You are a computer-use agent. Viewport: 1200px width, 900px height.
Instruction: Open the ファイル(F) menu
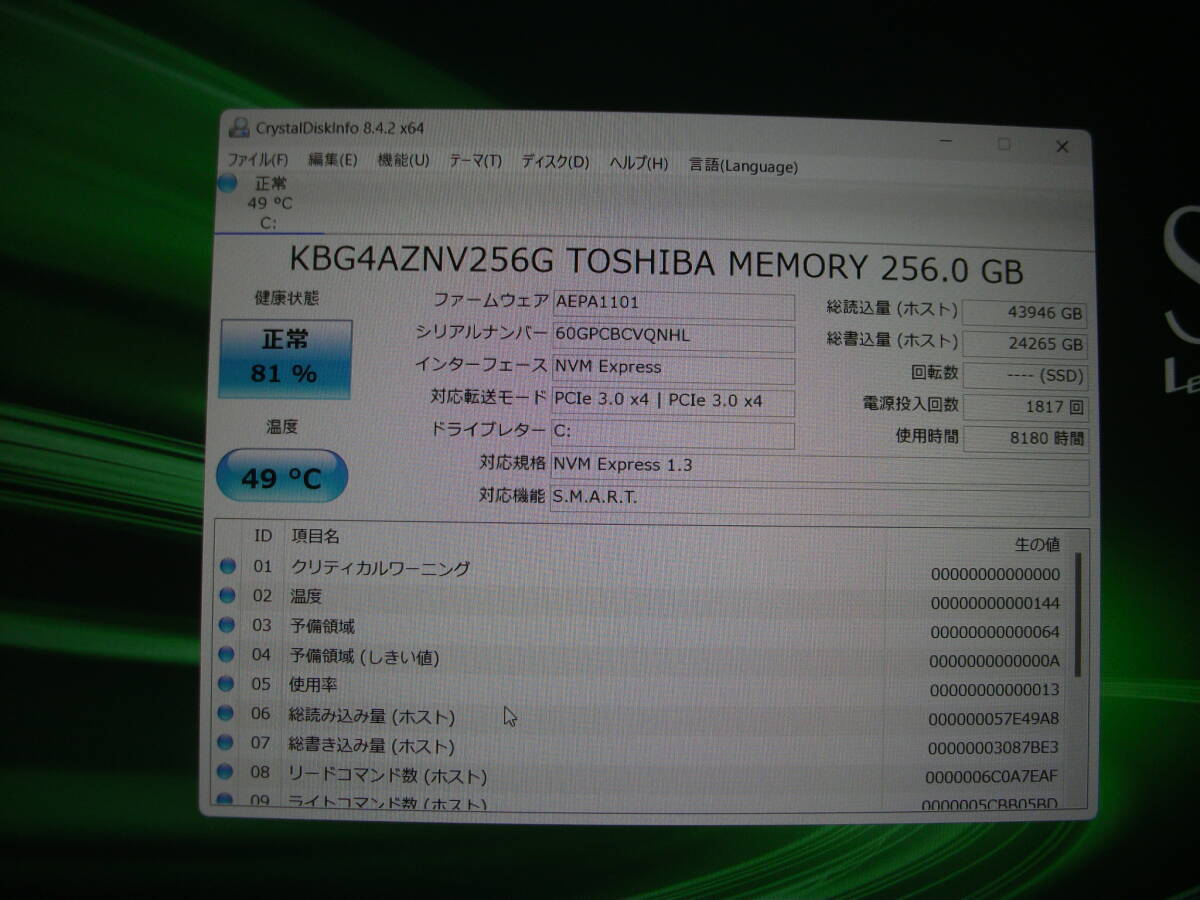pos(257,160)
